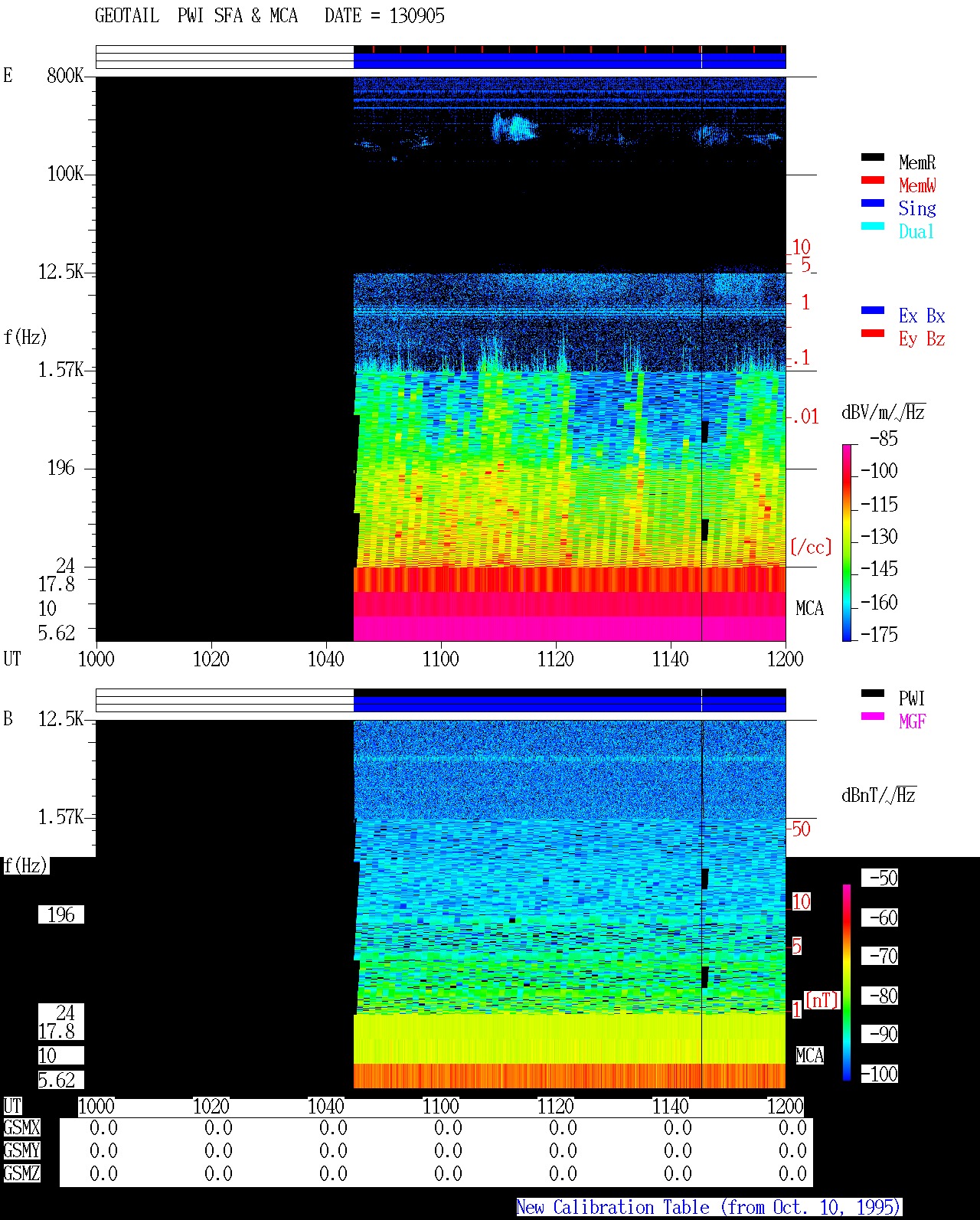Screen dimensions: 980x1220
Task: Select the "Dual" legend label
Action: [x=917, y=231]
